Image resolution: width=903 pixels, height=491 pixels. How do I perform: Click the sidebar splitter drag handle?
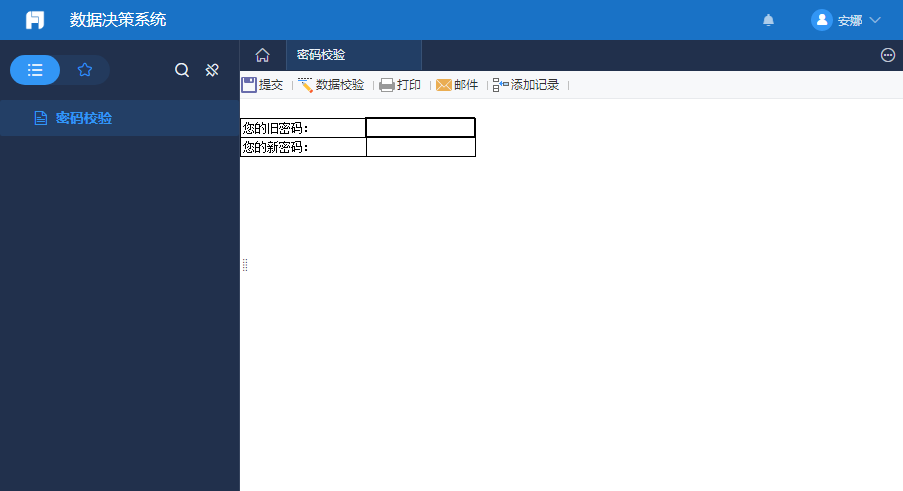tap(245, 265)
